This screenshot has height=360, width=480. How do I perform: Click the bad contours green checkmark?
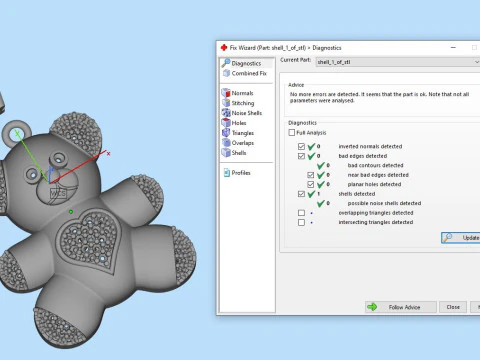point(321,165)
